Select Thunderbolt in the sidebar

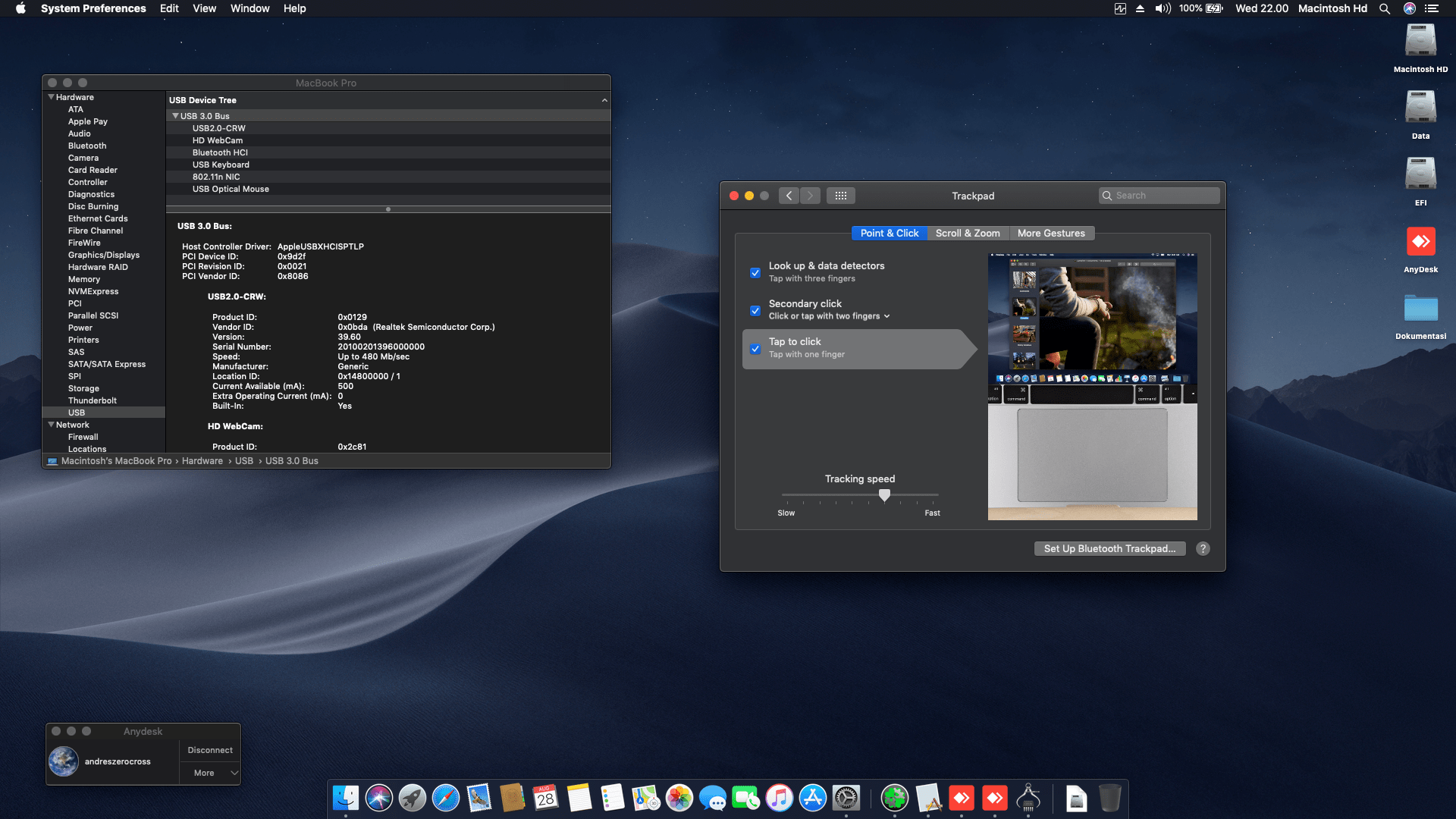coord(93,400)
